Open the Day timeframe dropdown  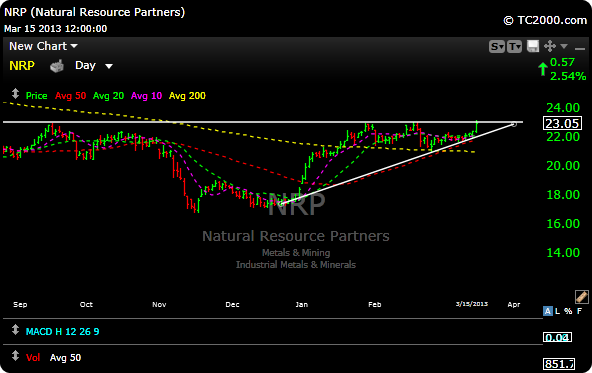pyautogui.click(x=94, y=66)
